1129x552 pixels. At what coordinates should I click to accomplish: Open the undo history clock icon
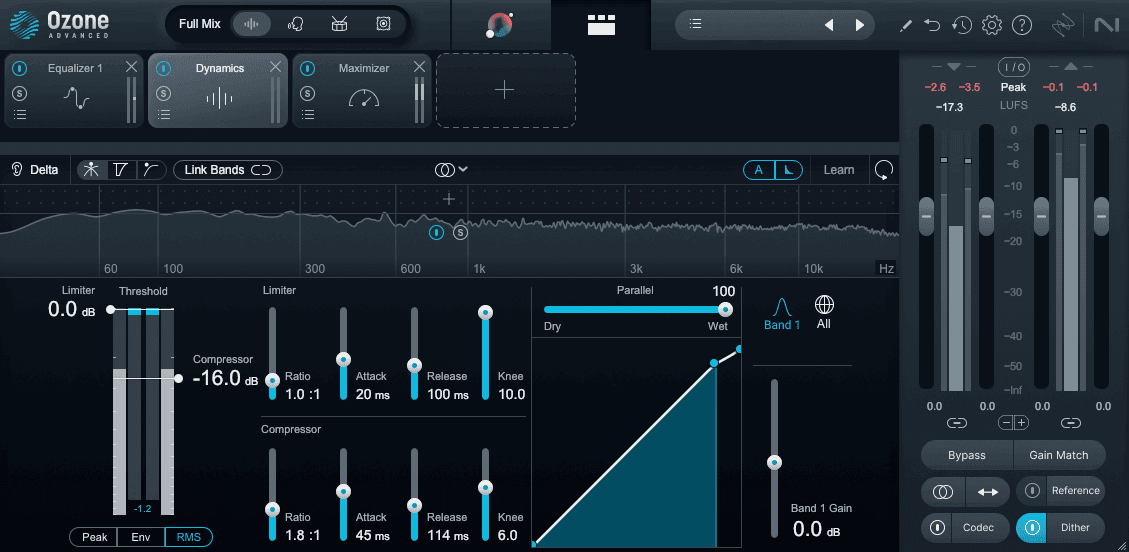961,25
